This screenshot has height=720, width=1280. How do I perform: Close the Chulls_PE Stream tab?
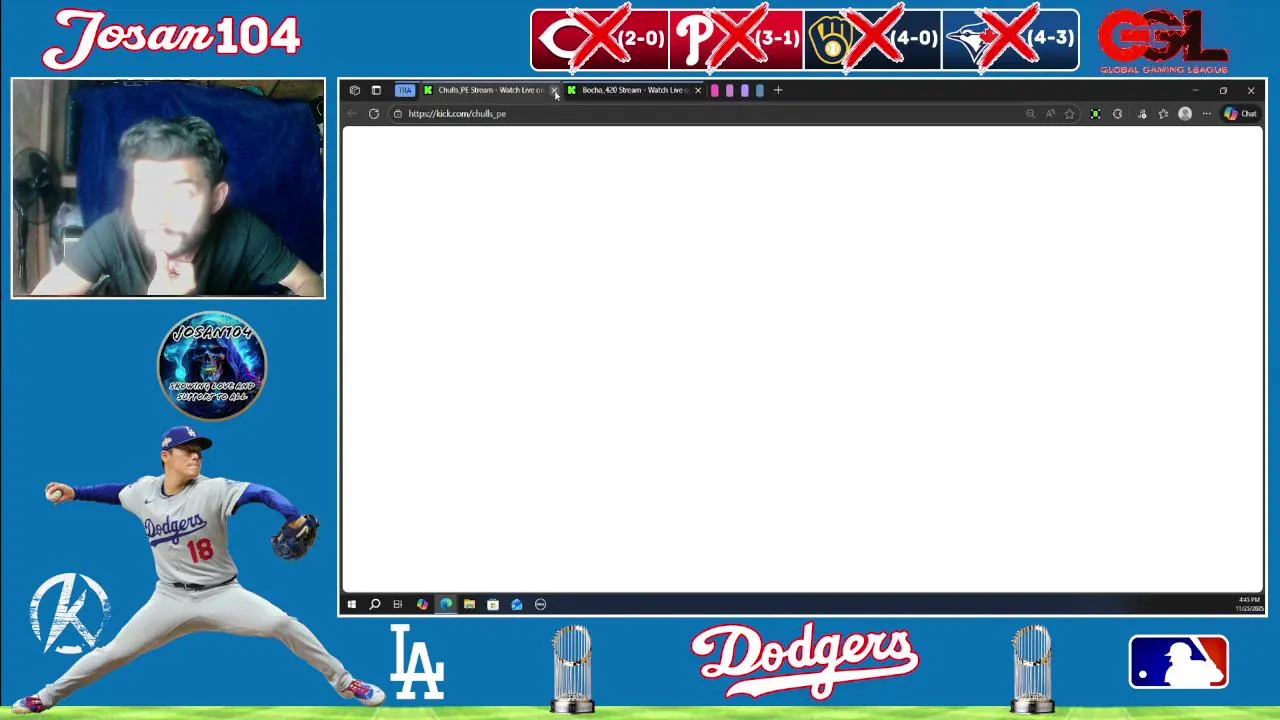(554, 90)
